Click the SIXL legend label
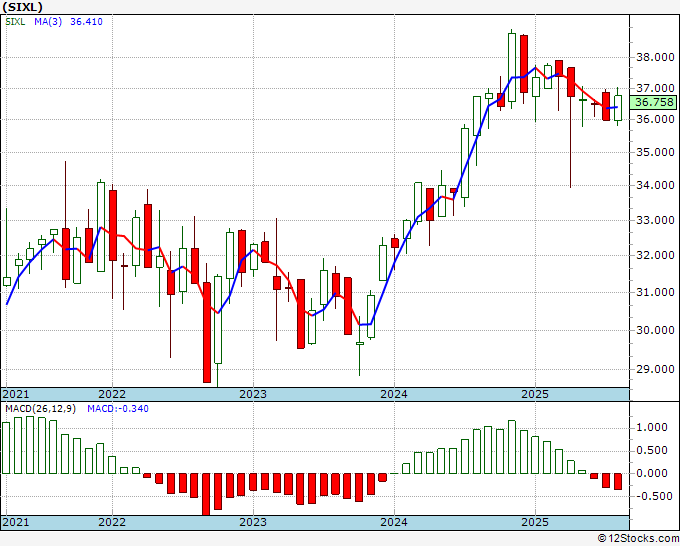This screenshot has height=546, width=680. tap(15, 22)
